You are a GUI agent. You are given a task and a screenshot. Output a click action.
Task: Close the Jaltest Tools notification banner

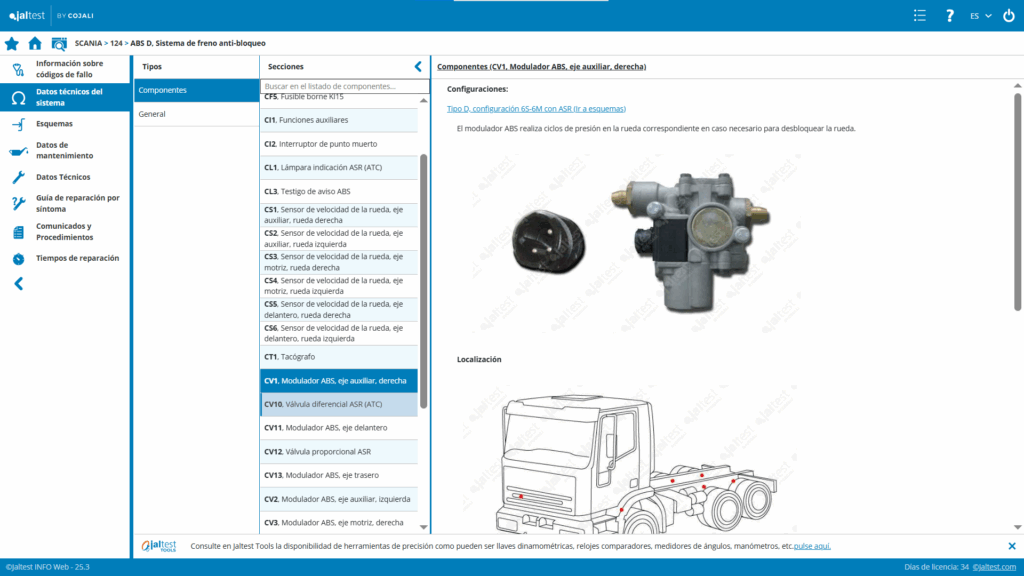[x=1011, y=546]
